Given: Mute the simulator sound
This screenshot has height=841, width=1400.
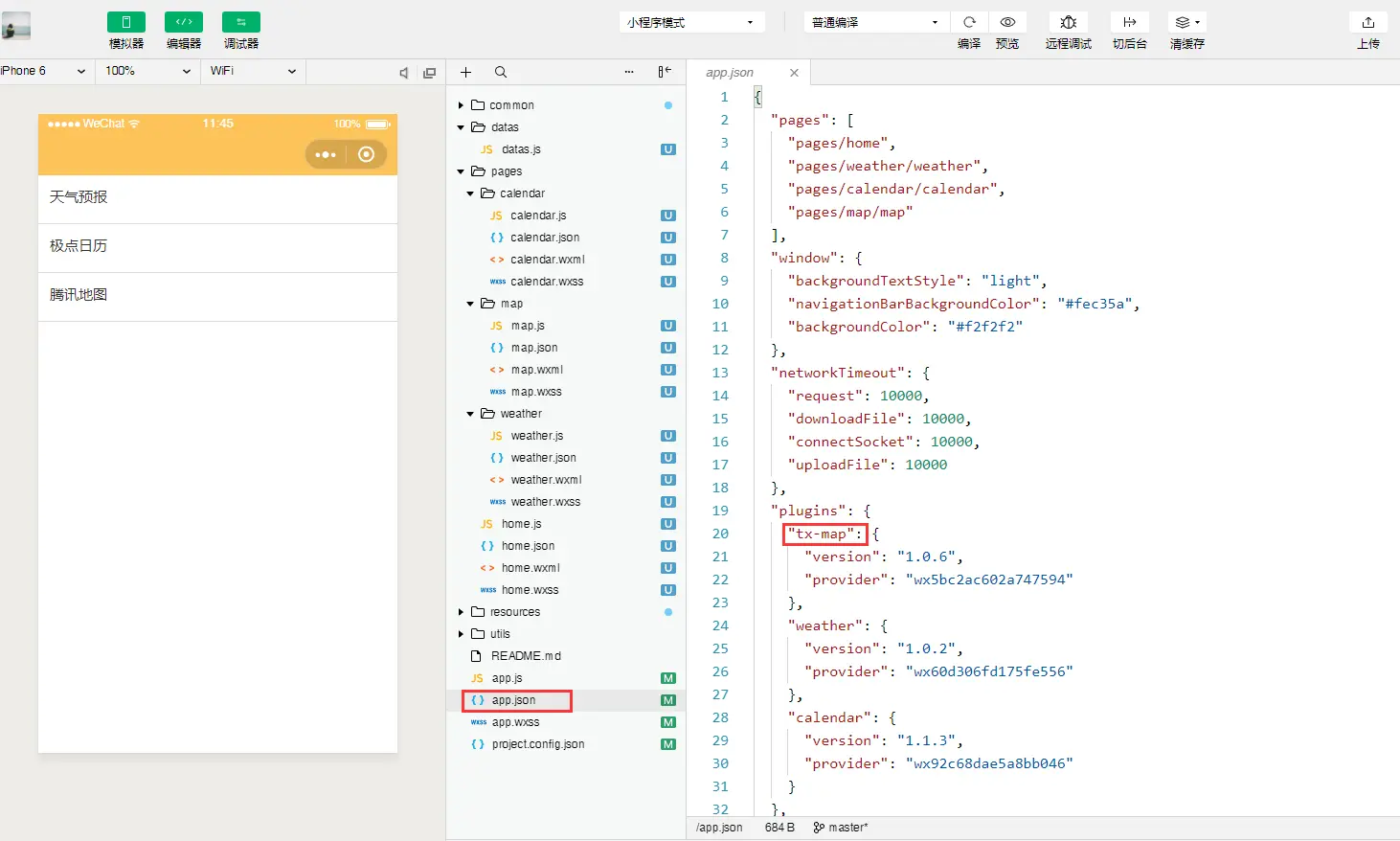Looking at the screenshot, I should (x=404, y=73).
